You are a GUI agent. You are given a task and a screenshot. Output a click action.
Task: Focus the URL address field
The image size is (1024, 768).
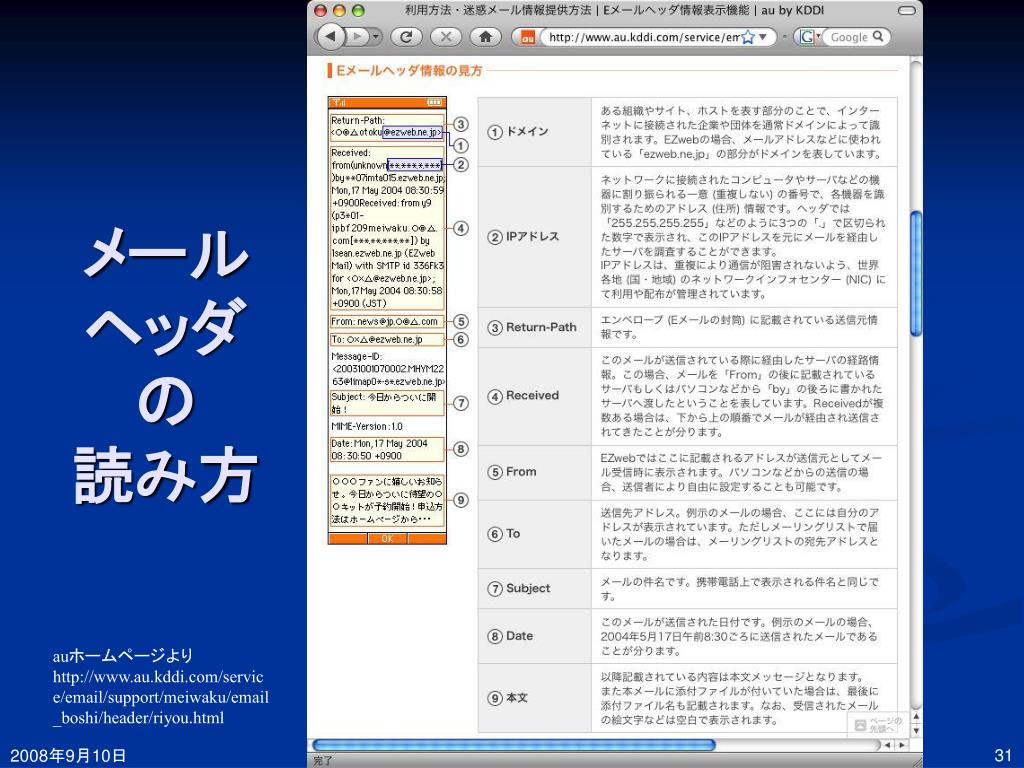coord(643,37)
